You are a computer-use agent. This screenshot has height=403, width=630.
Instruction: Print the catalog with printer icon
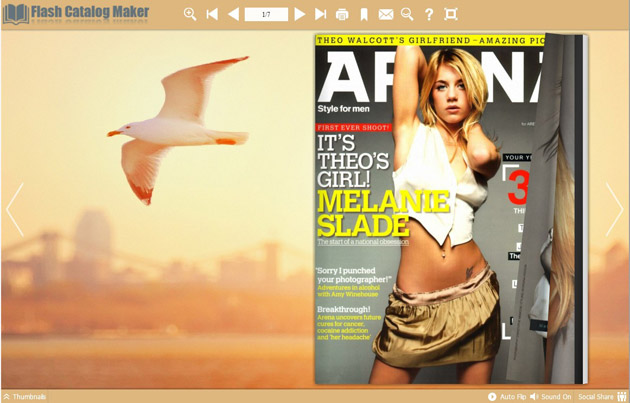tap(342, 14)
